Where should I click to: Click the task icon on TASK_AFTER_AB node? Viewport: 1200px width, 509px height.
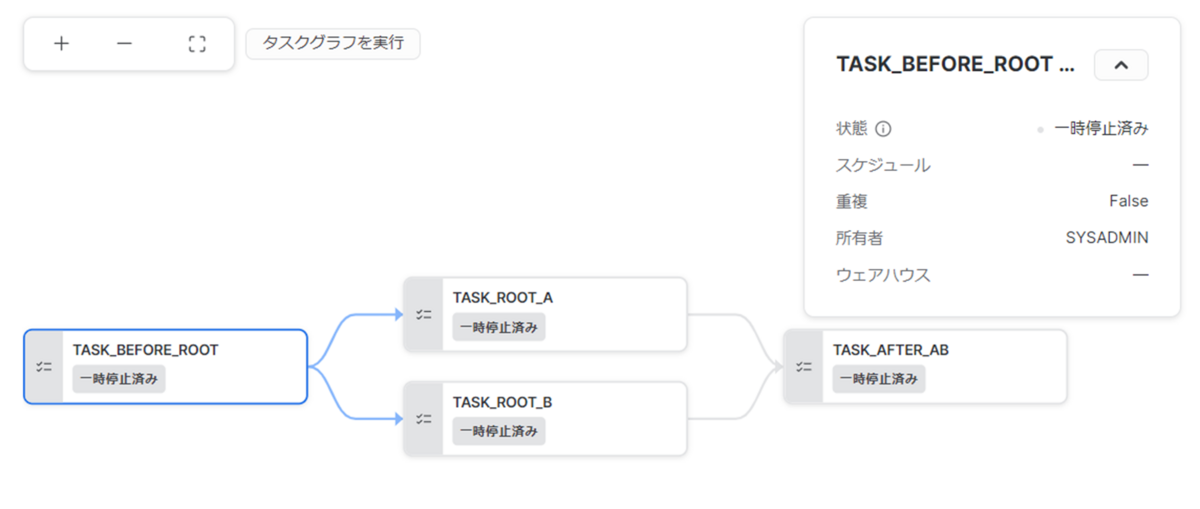pos(804,367)
